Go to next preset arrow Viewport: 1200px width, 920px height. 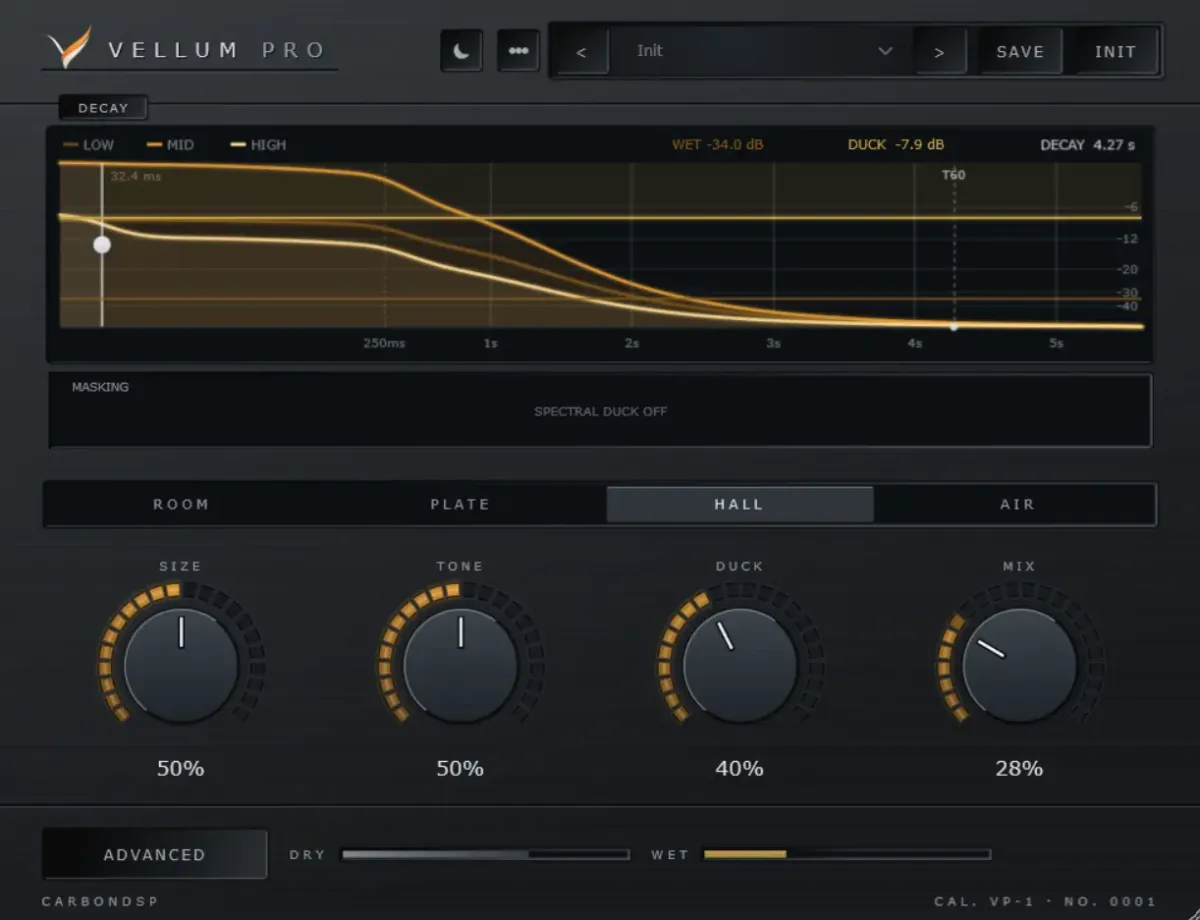pos(939,52)
